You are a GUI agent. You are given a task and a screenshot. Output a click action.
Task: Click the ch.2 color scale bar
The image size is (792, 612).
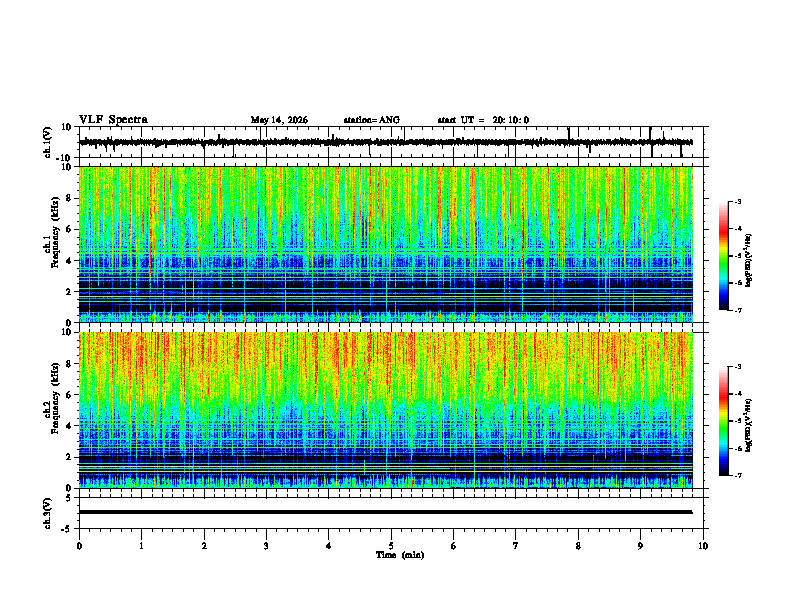pos(723,421)
